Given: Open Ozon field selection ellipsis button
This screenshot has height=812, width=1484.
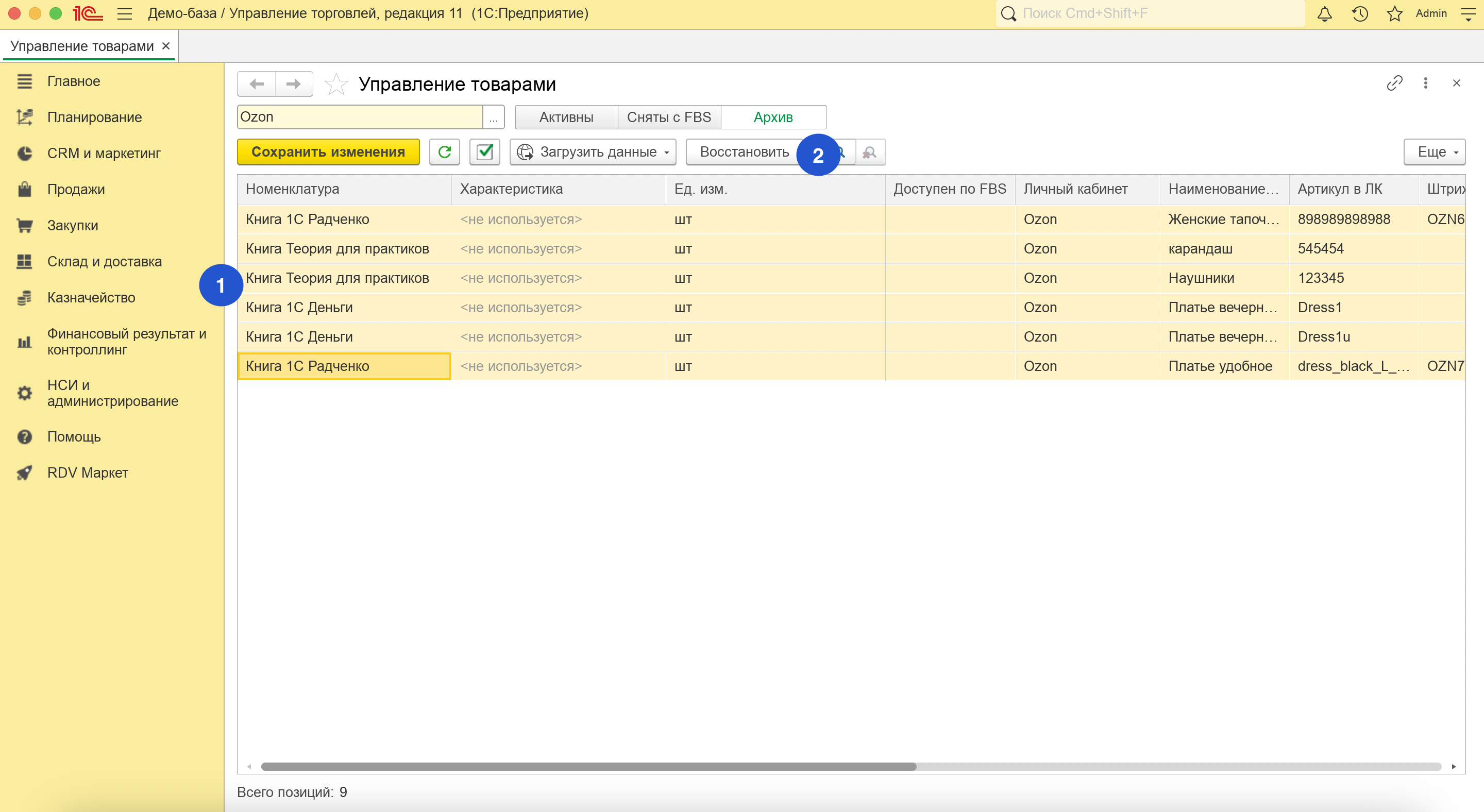Looking at the screenshot, I should click(x=493, y=117).
